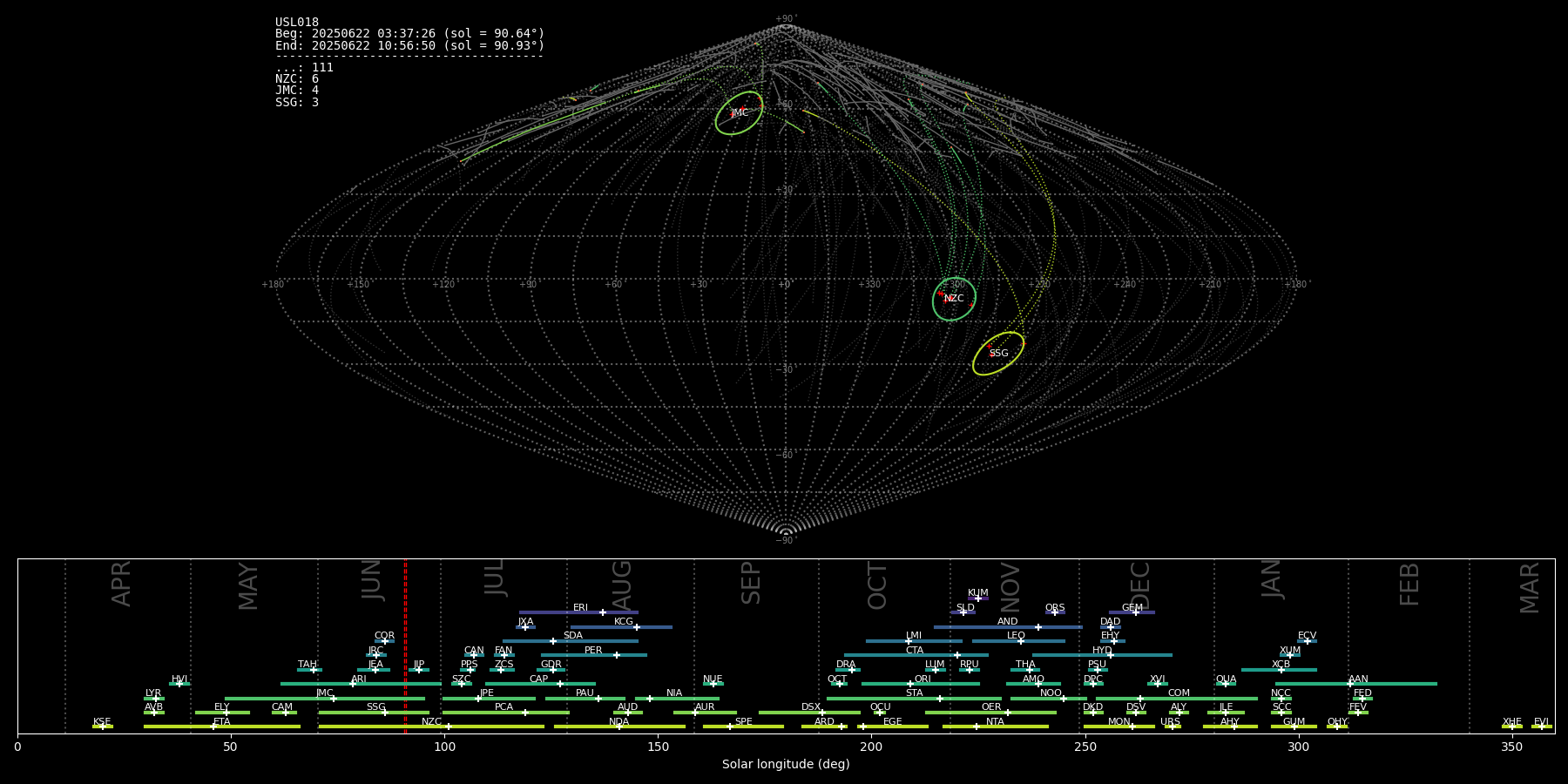Click the ECV shower label in the timeline
The width and height of the screenshot is (1568, 784).
click(x=1307, y=636)
